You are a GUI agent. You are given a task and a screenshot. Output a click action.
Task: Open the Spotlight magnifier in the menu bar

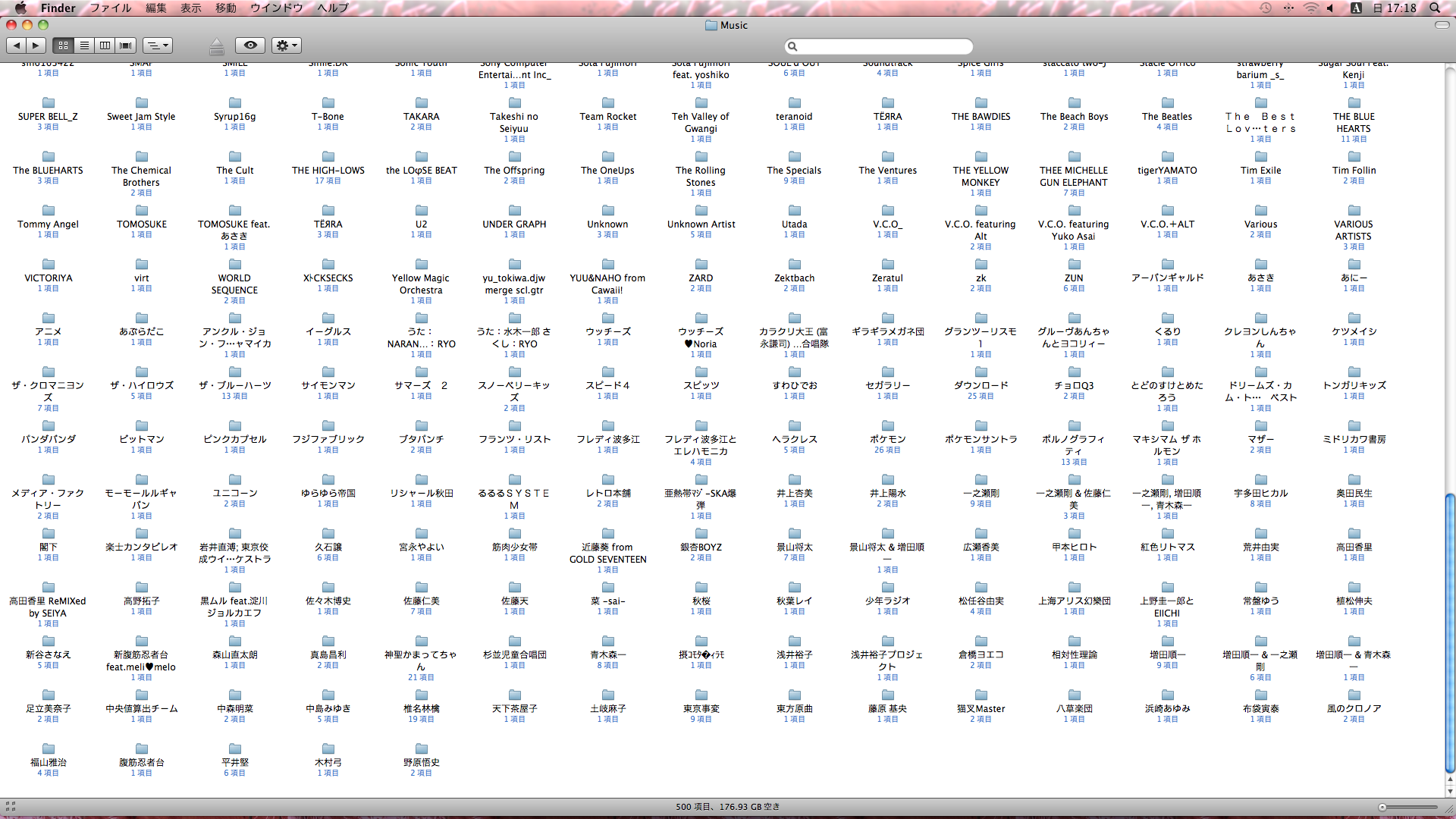click(x=1435, y=8)
